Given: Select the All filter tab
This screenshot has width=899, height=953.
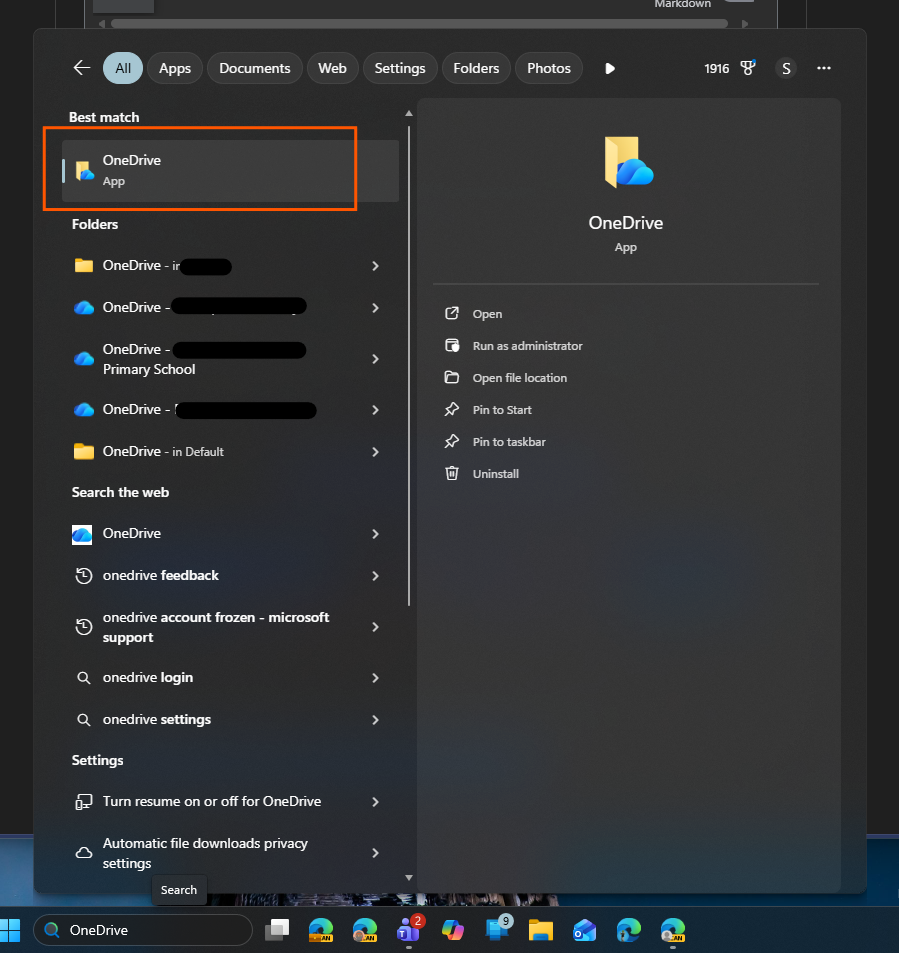Looking at the screenshot, I should coord(123,68).
